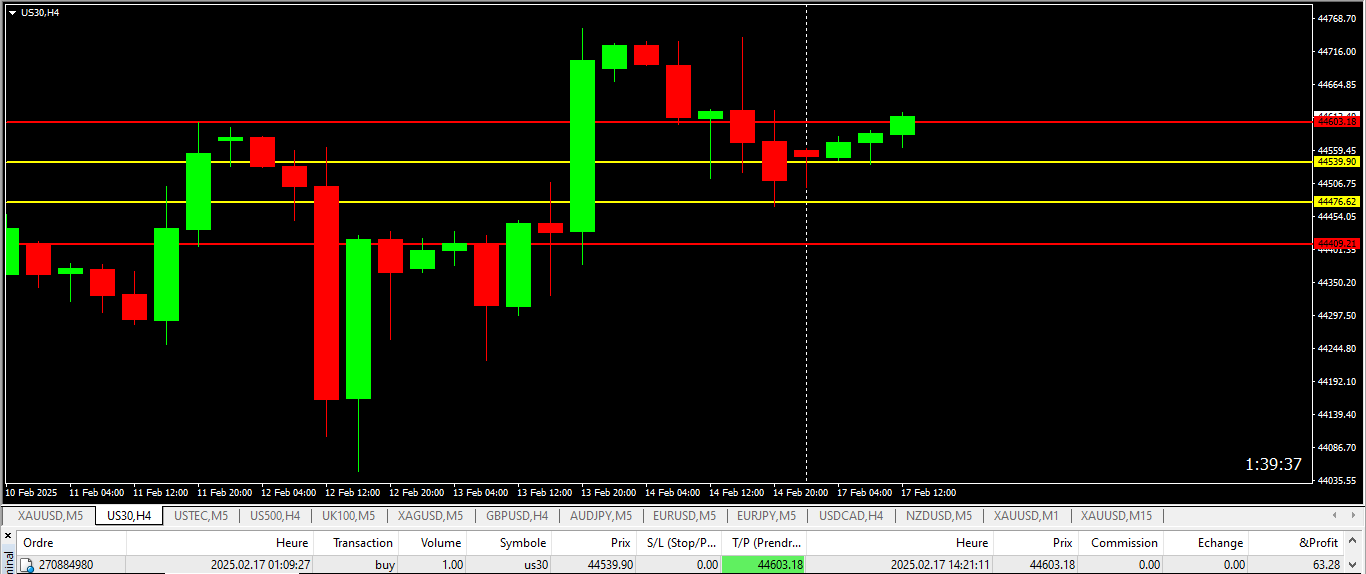Click the green take-profit cell 44603.18

pos(764,565)
